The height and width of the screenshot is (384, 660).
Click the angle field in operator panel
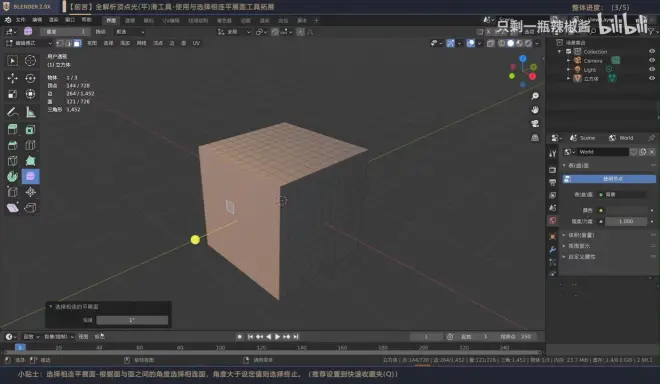(x=132, y=320)
